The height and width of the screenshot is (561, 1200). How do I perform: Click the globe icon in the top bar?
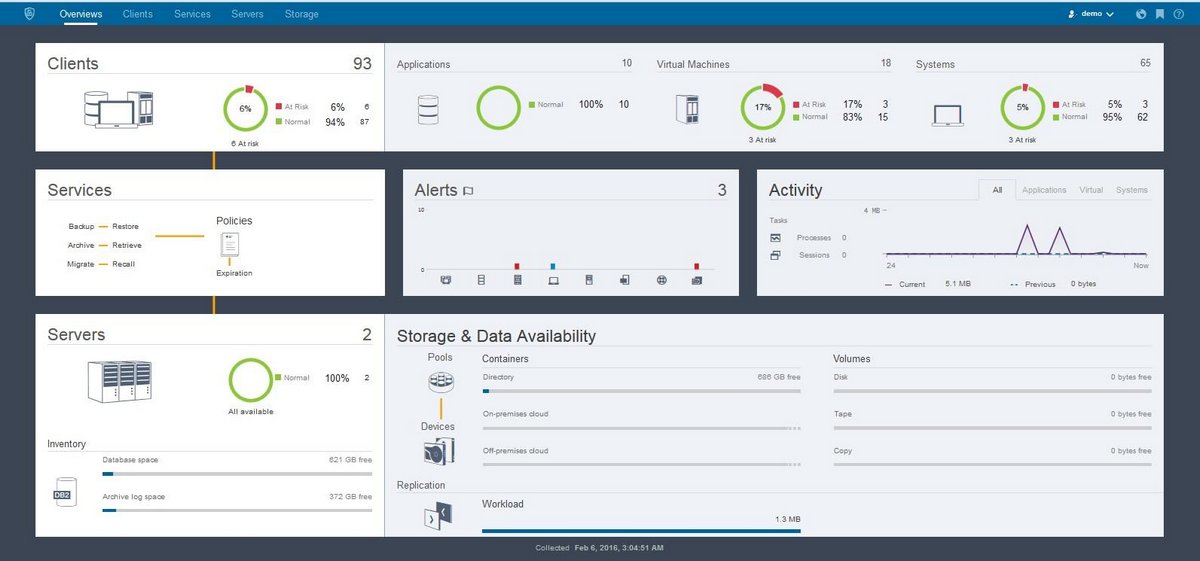1141,14
